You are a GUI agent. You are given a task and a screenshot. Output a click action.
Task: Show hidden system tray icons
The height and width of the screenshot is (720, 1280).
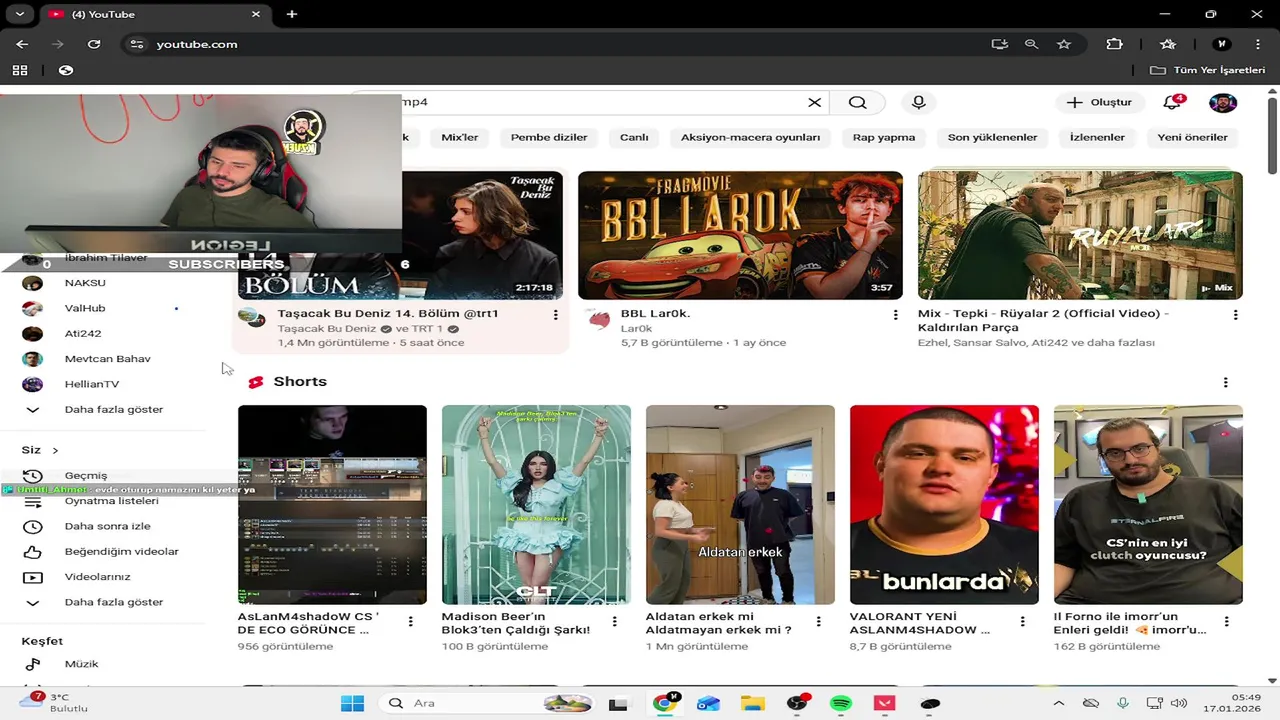click(x=1058, y=703)
